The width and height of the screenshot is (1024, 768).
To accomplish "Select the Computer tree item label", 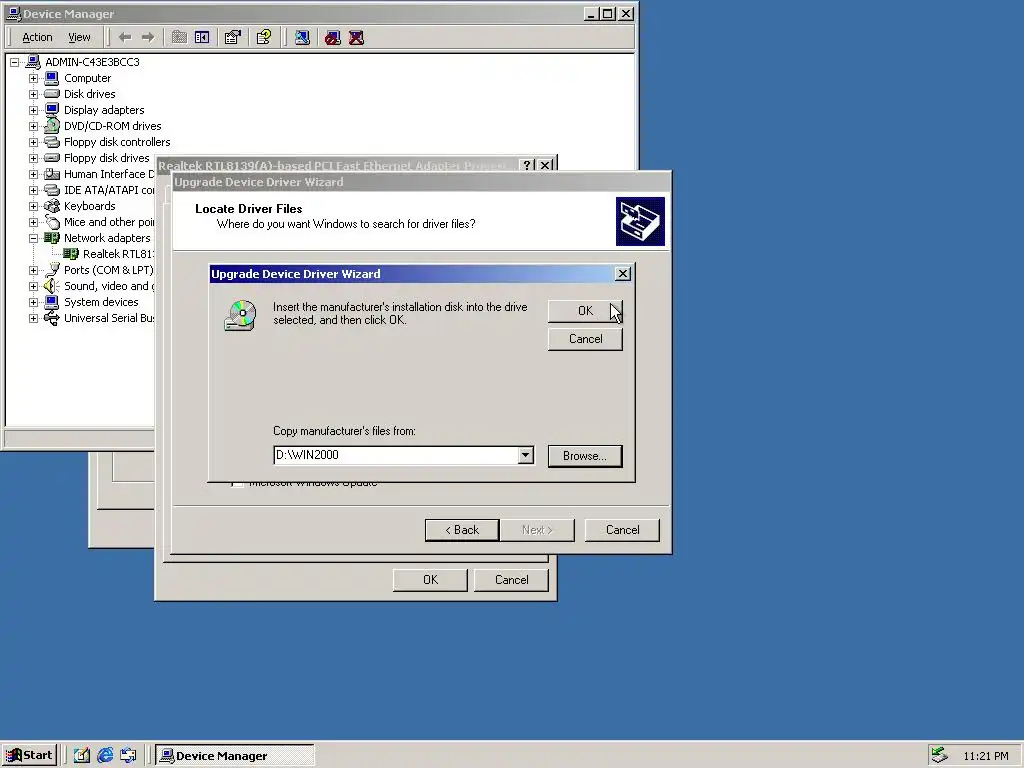I will point(88,78).
